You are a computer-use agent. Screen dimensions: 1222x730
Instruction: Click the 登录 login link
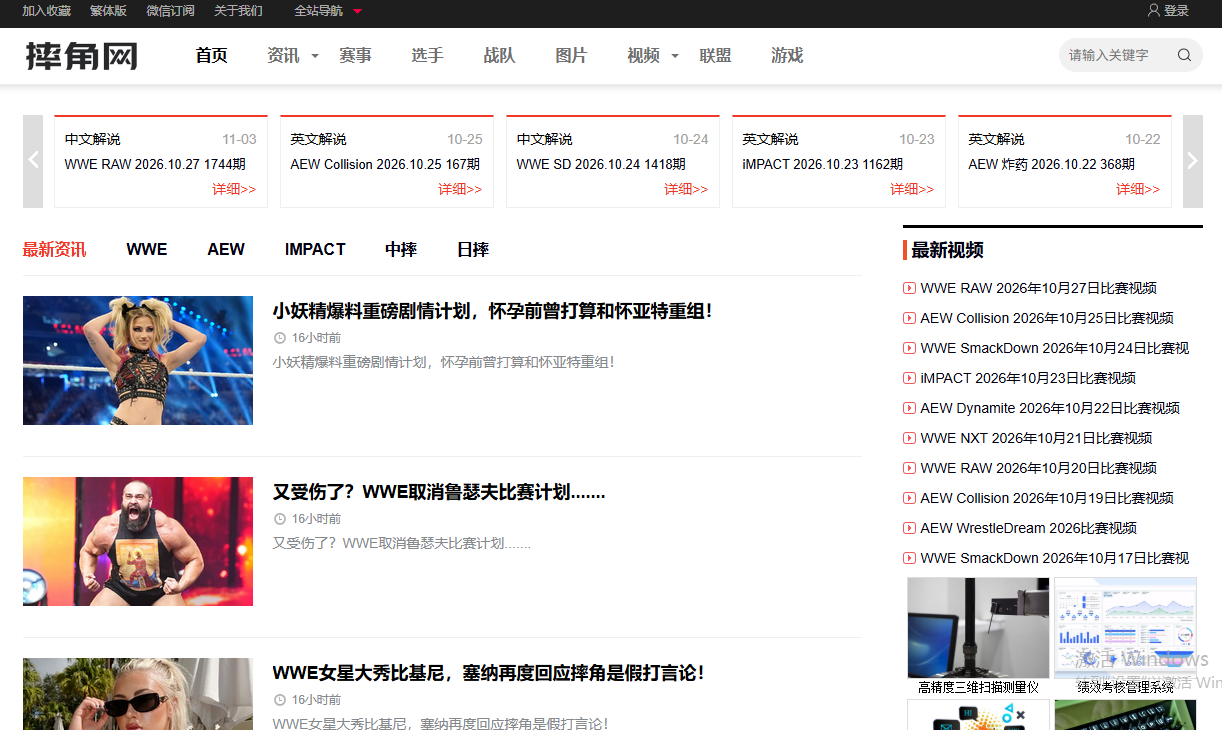pyautogui.click(x=1177, y=11)
